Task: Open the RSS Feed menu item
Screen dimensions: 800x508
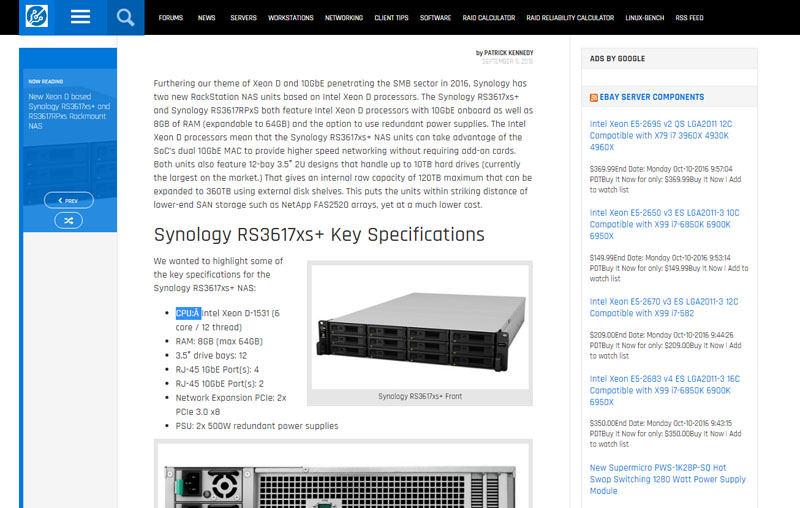Action: tap(689, 18)
